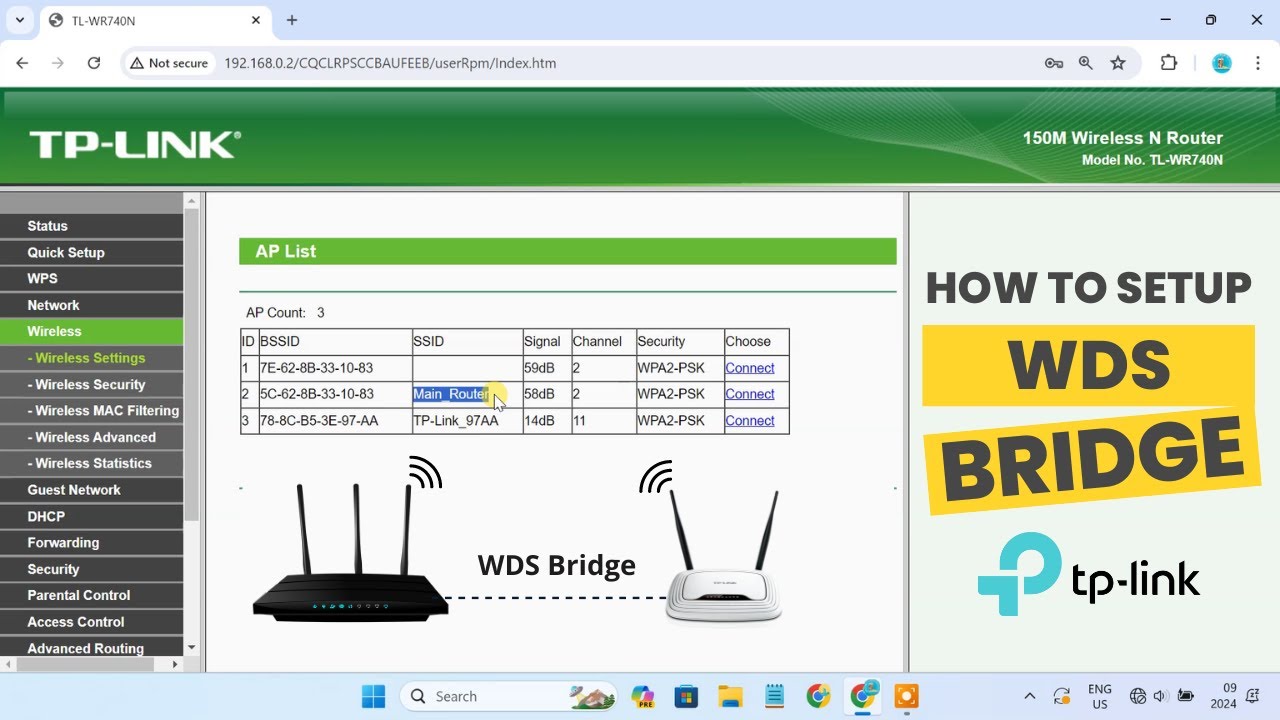Open Access Control menu
The width and height of the screenshot is (1280, 720).
click(x=91, y=622)
